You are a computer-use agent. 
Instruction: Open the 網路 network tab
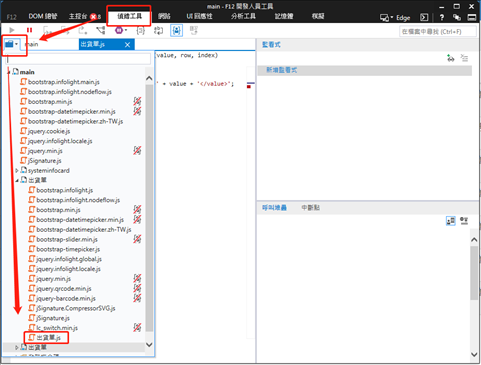[164, 16]
